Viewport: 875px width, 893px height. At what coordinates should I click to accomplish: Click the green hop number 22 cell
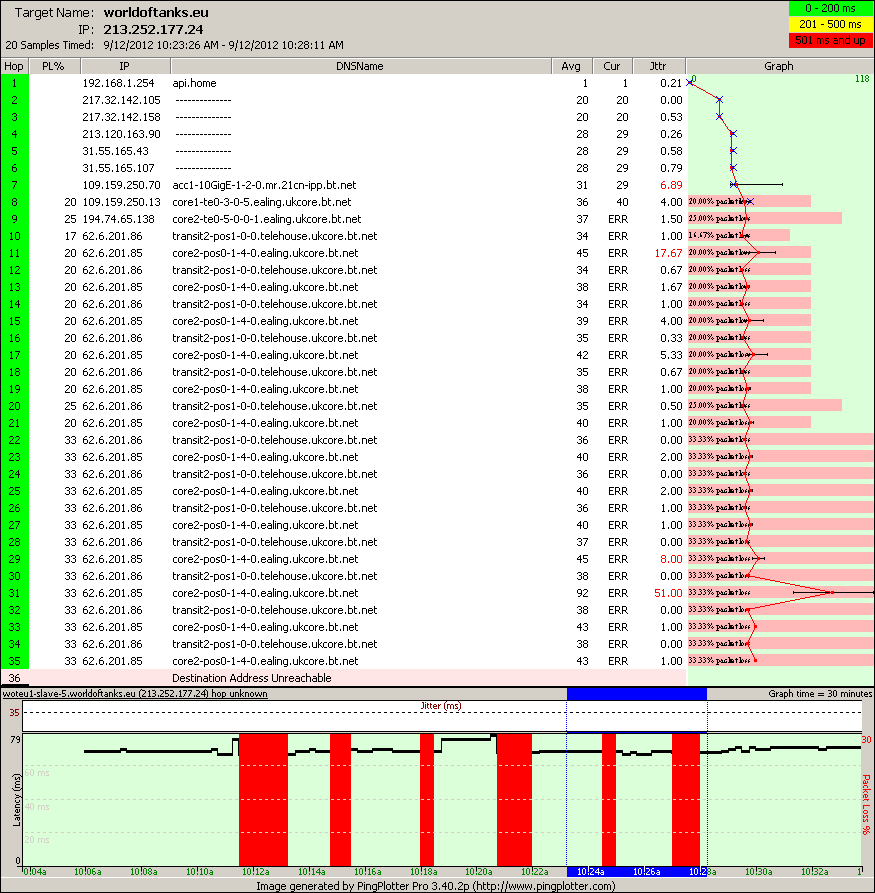14,440
